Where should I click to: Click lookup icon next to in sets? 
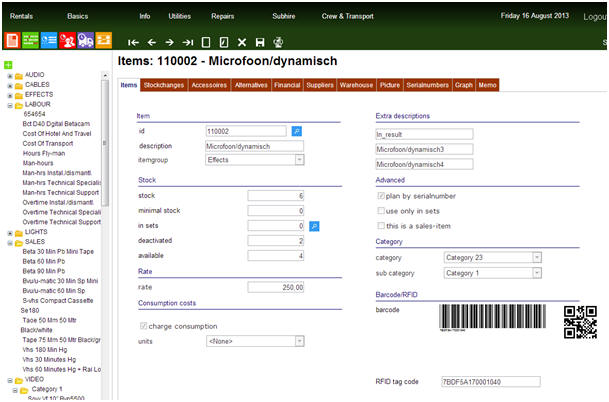click(314, 226)
